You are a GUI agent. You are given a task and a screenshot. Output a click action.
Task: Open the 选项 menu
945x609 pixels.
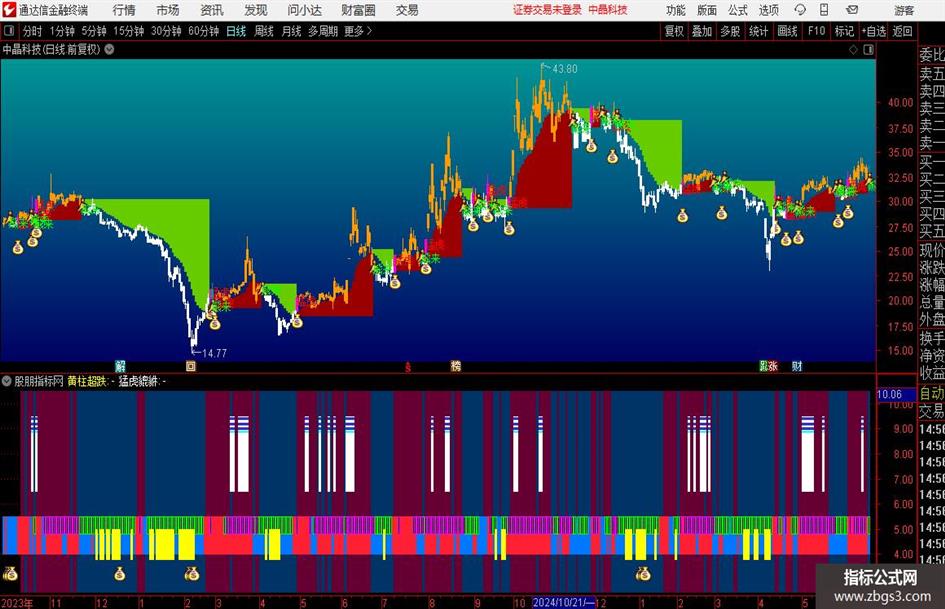click(768, 10)
